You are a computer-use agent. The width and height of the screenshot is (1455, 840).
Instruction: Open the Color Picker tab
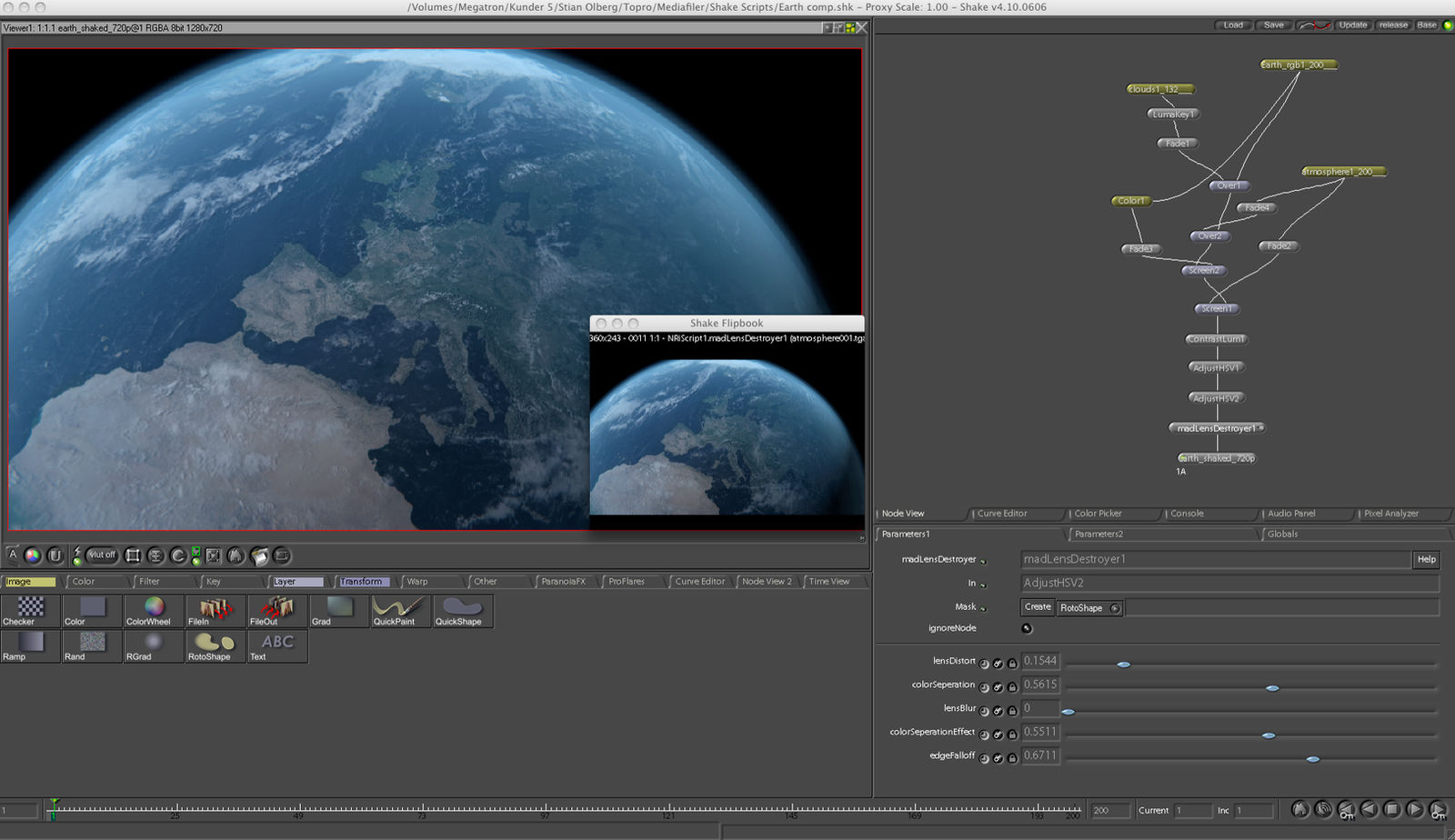click(1113, 514)
